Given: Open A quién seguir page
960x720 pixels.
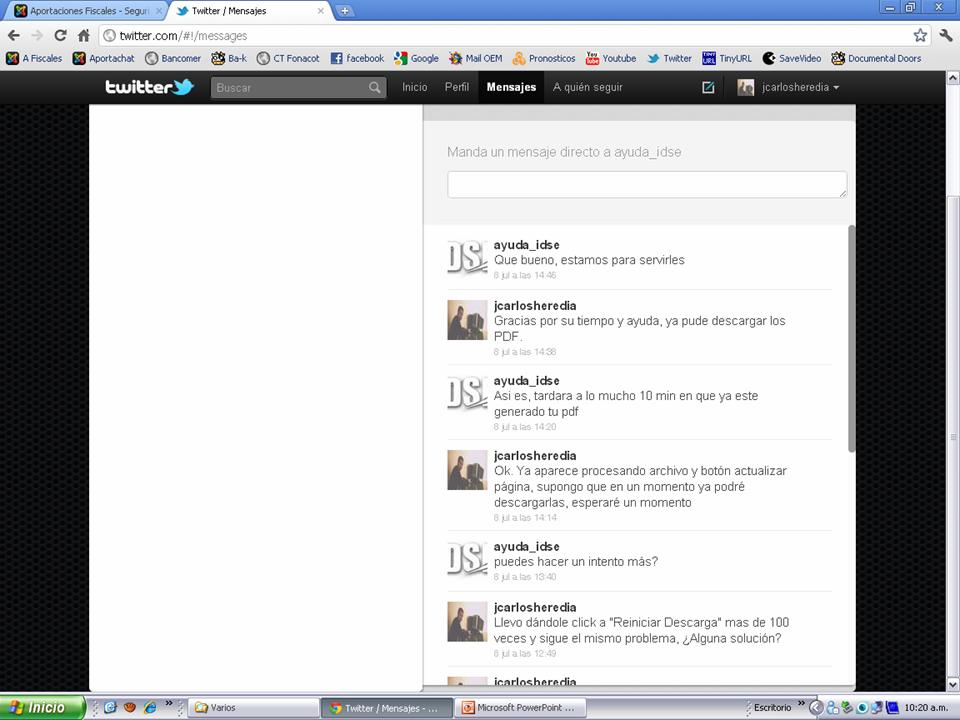Looking at the screenshot, I should click(x=588, y=88).
